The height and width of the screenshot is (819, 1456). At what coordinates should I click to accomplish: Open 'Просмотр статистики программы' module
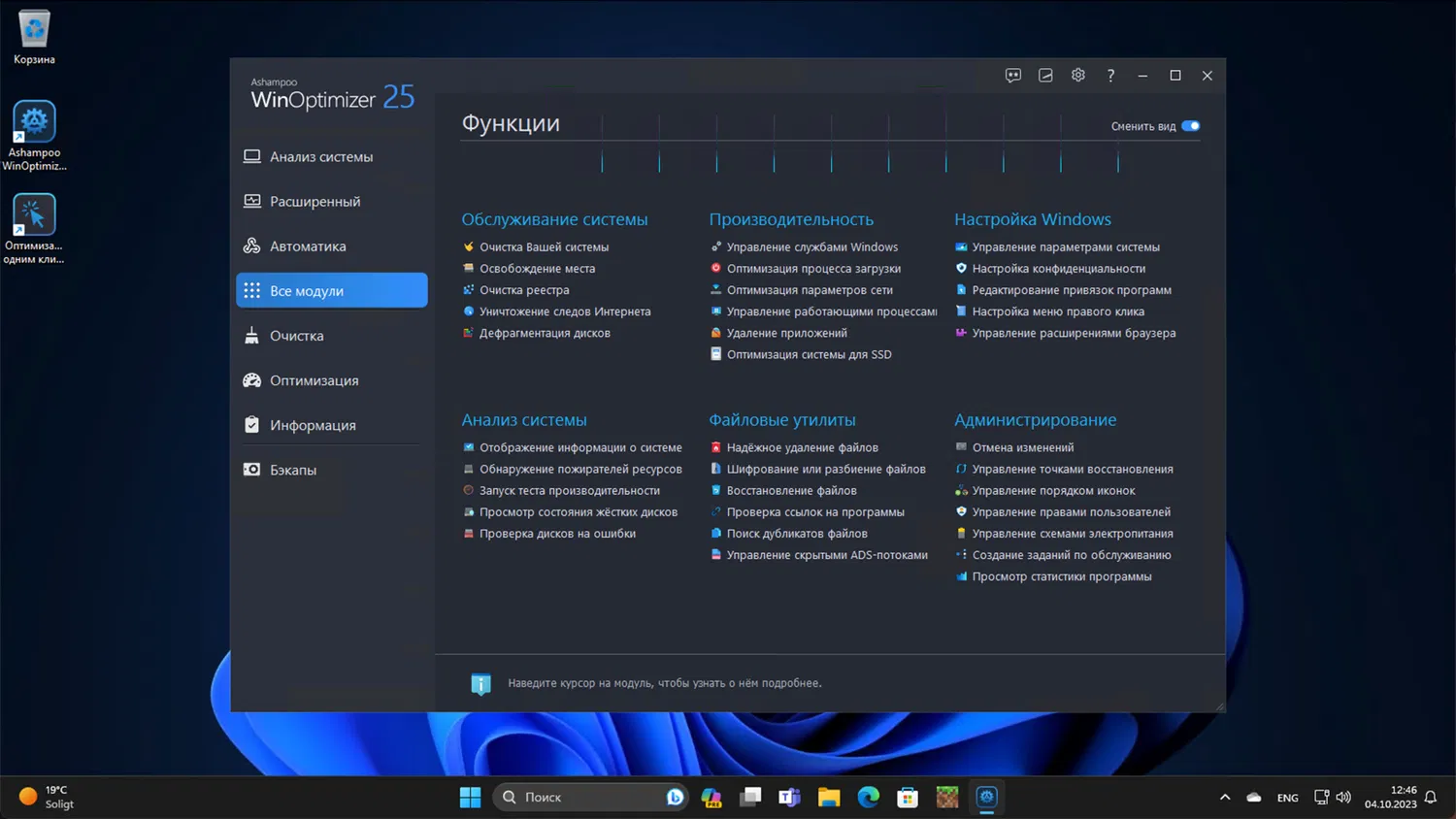click(1062, 576)
